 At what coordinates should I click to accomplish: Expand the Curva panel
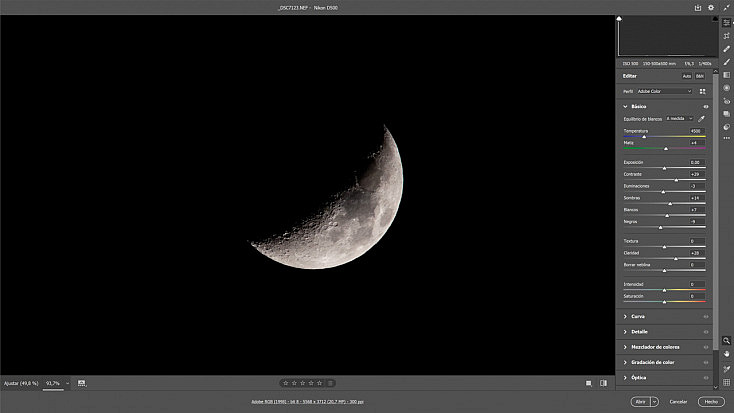coord(625,317)
